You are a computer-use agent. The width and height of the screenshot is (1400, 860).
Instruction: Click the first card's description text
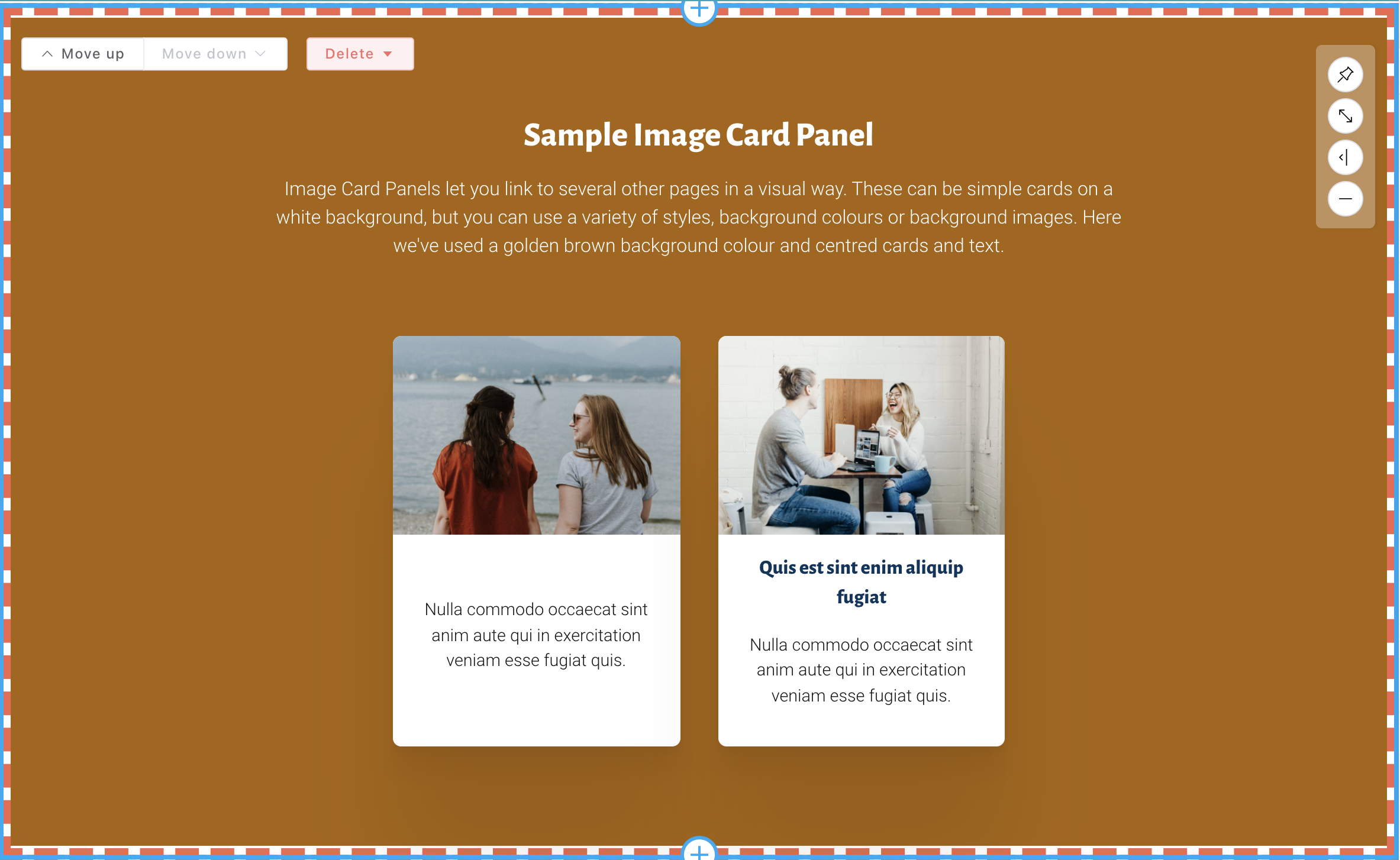[536, 635]
